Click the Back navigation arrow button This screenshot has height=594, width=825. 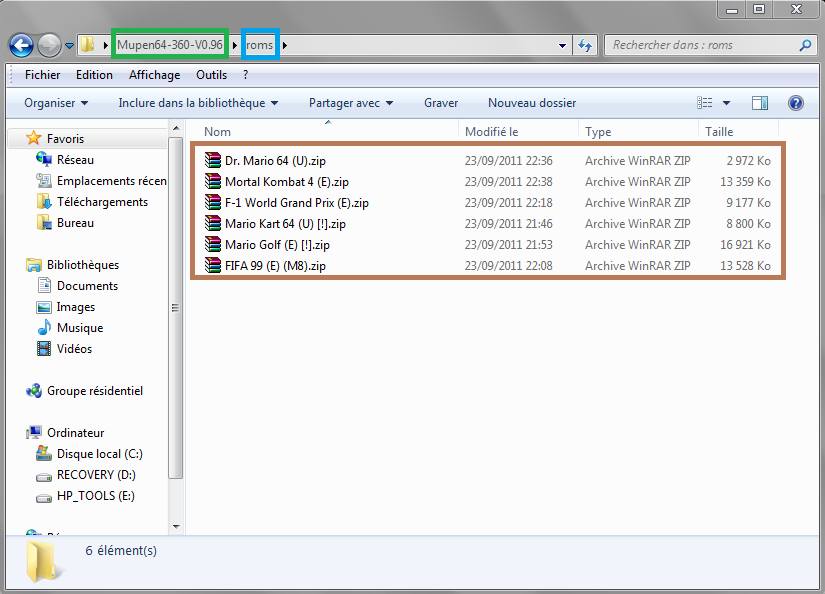click(x=21, y=45)
